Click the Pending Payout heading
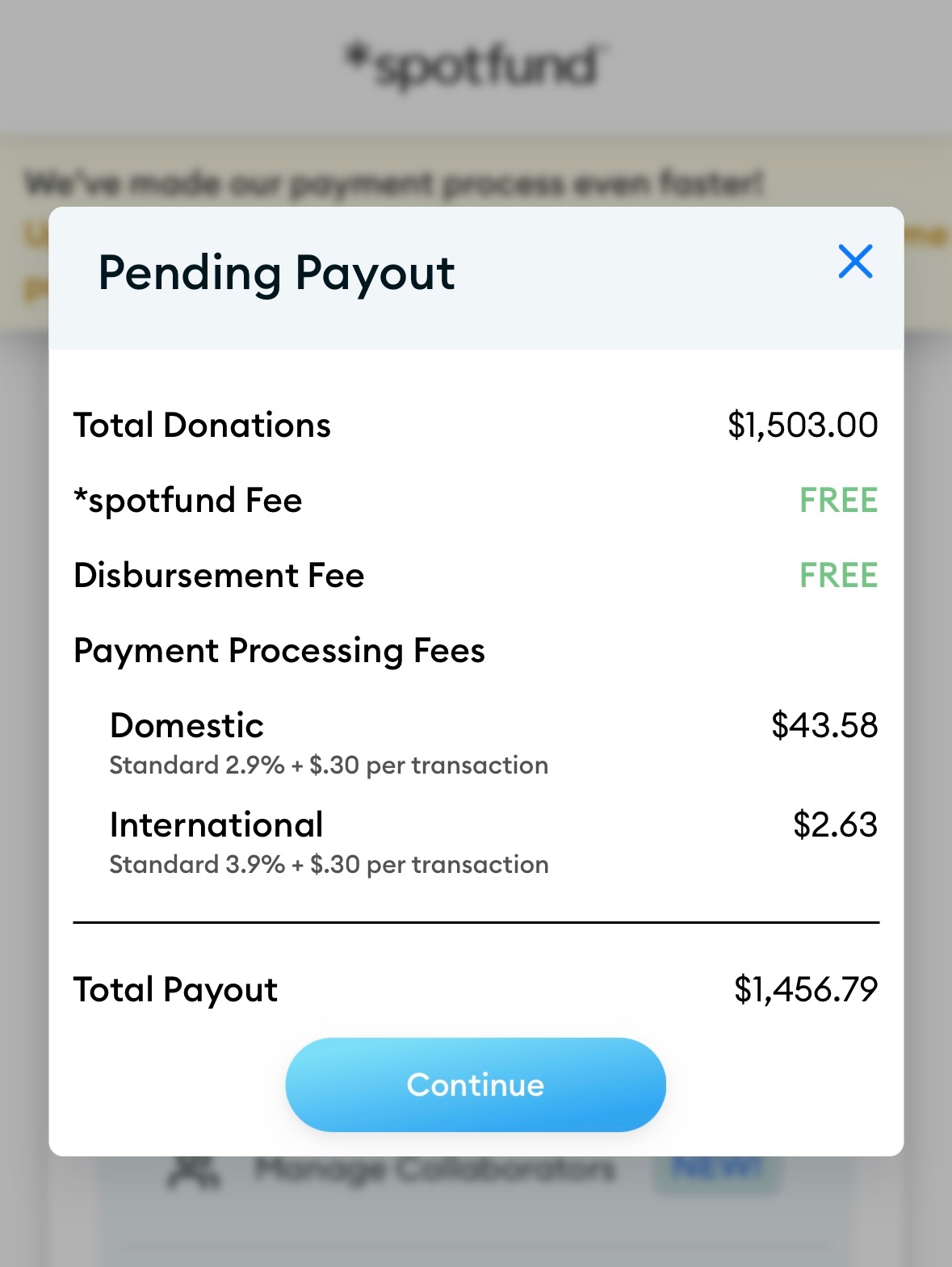Viewport: 952px width, 1267px height. click(x=276, y=273)
